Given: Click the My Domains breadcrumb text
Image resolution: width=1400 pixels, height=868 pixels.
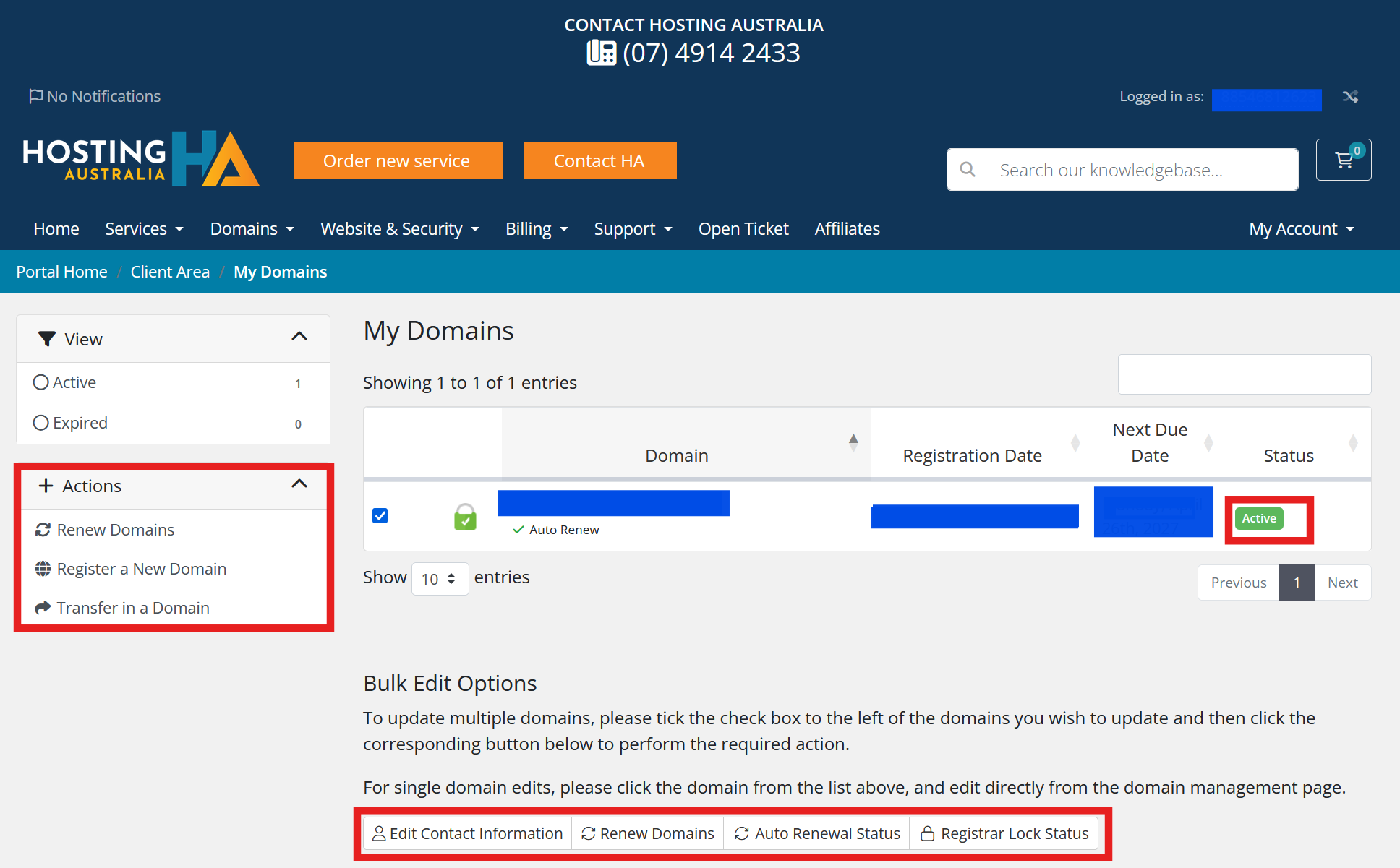Looking at the screenshot, I should (281, 272).
